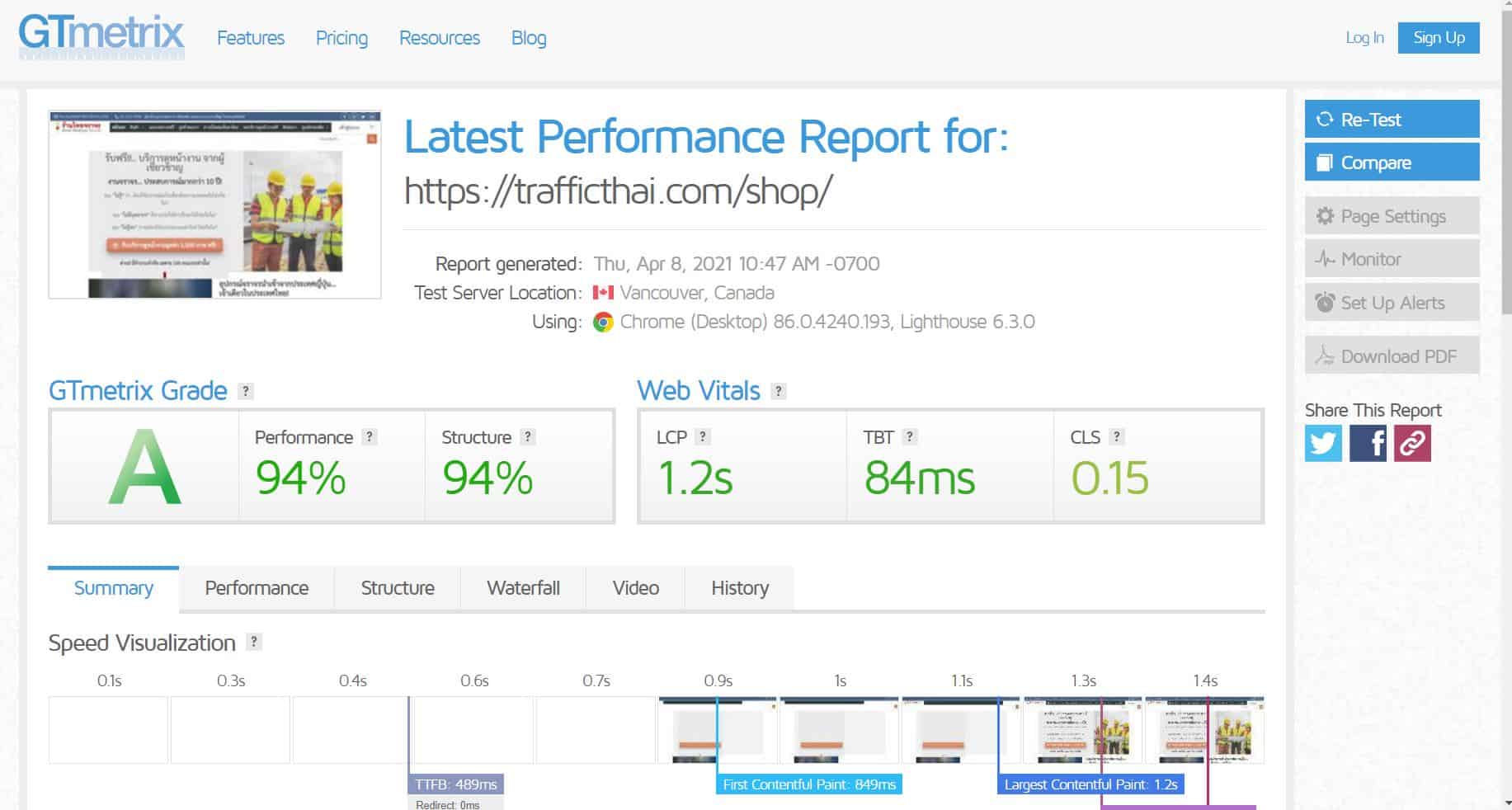Copy report link via chain icon
This screenshot has width=1512, height=810.
(x=1412, y=443)
